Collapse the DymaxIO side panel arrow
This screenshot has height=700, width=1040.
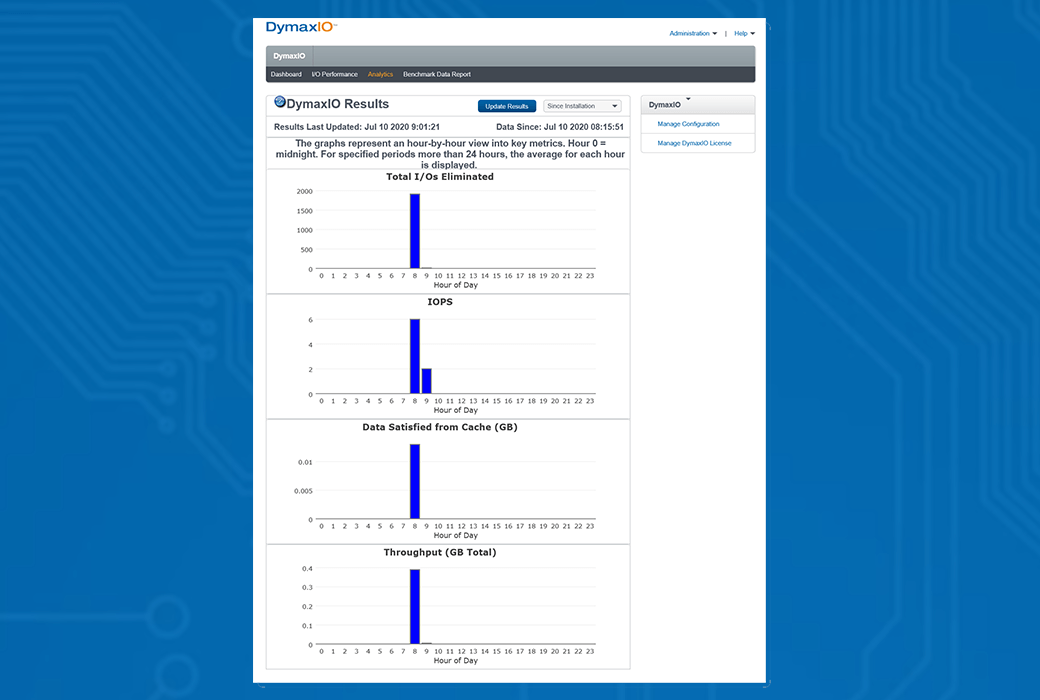point(688,99)
